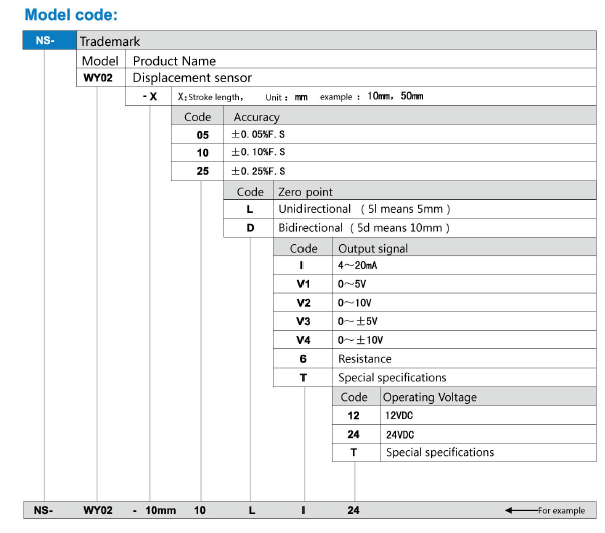Click the "Zero point" header
This screenshot has width=605, height=533.
point(305,191)
